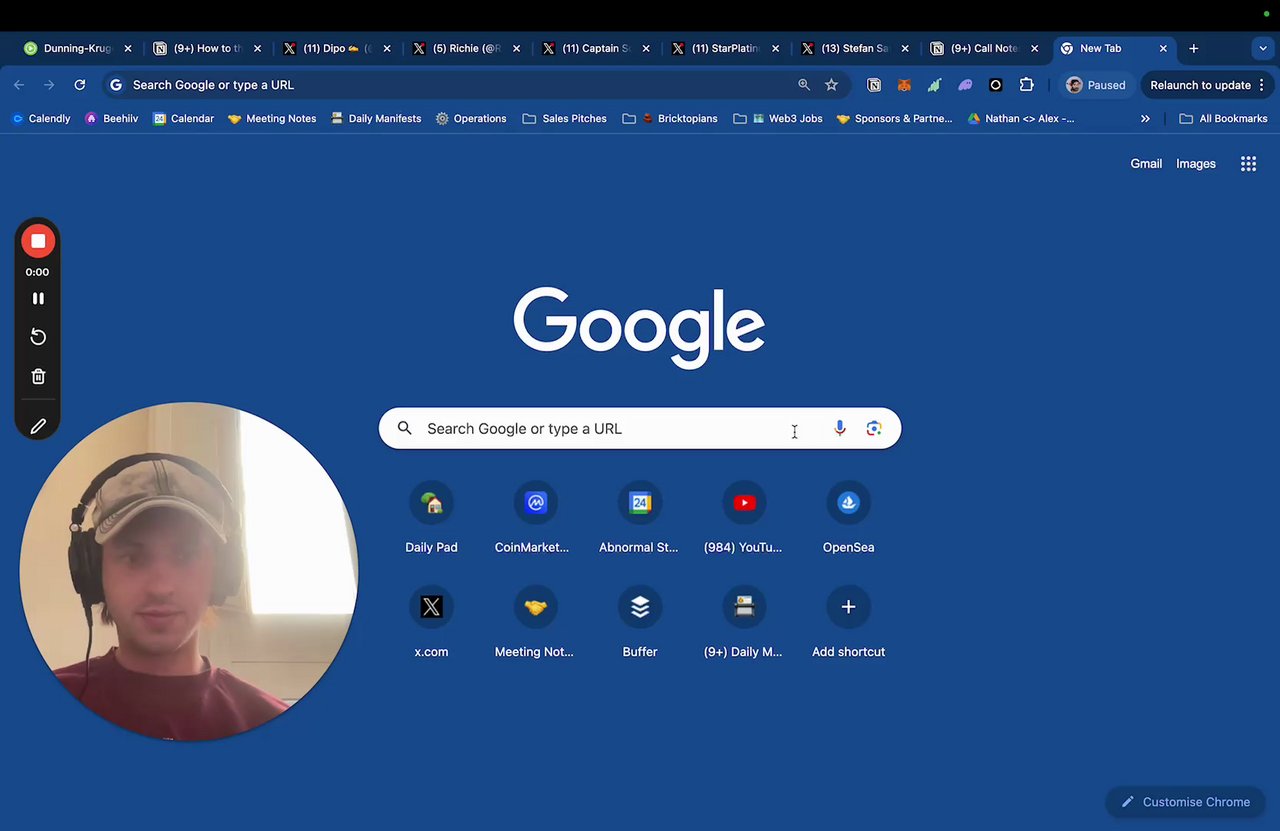Viewport: 1280px width, 831px height.
Task: Expand the All Bookmarks folder
Action: coord(1223,118)
